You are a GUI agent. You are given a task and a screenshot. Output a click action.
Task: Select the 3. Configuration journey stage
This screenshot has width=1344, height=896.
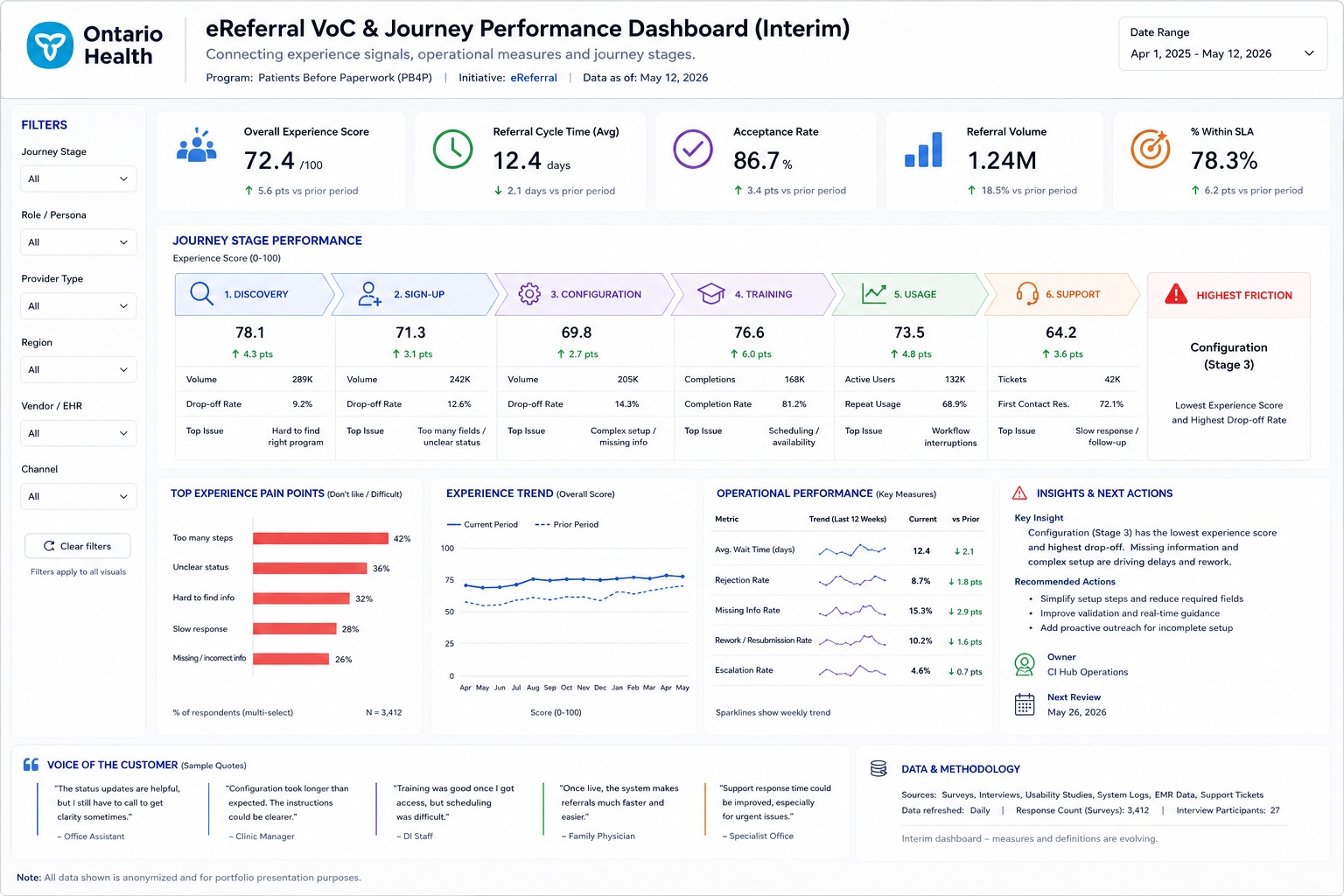tap(584, 294)
